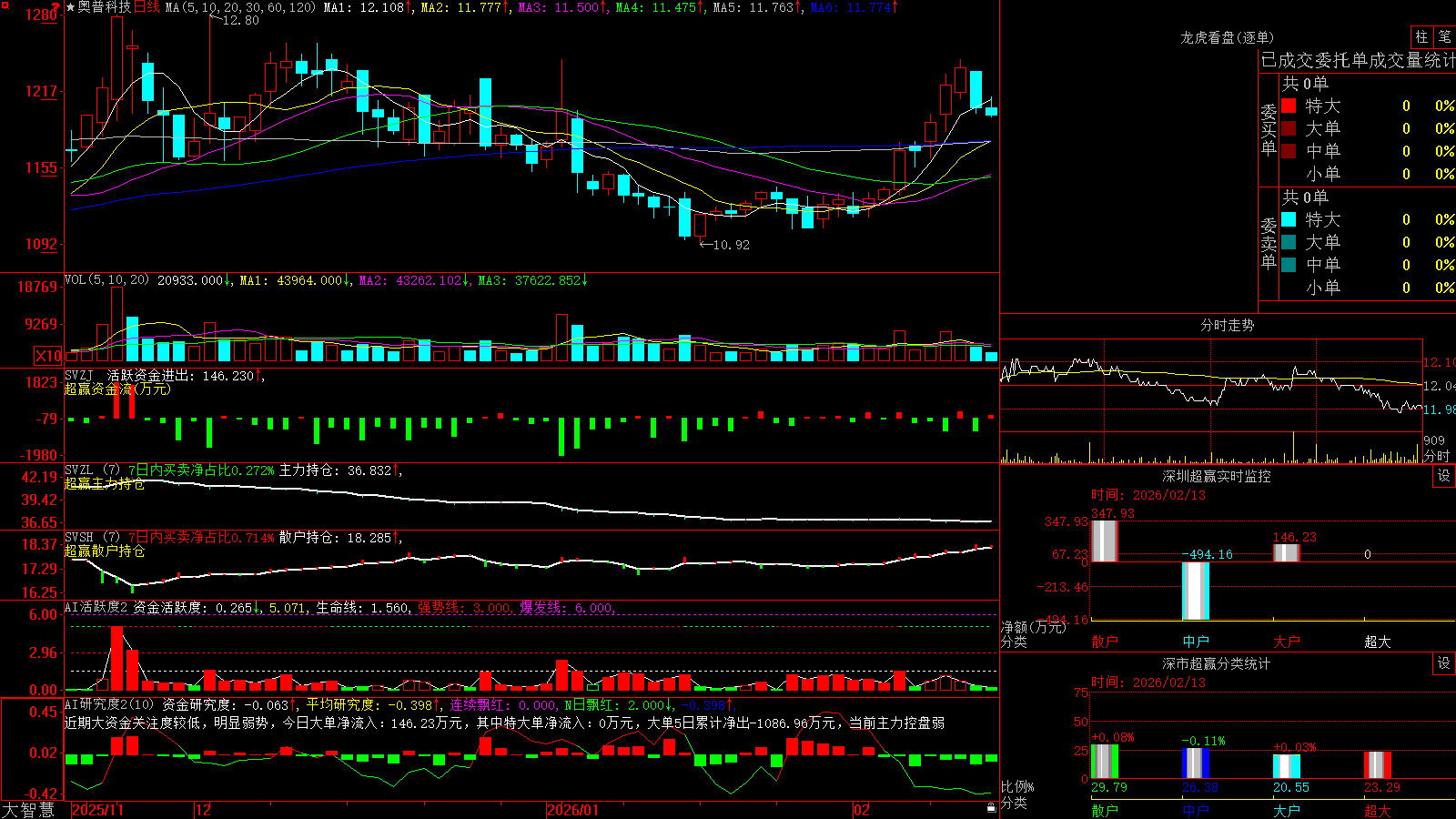This screenshot has height=819, width=1456.
Task: Click the 超赢主力持仓 label
Action: click(105, 484)
